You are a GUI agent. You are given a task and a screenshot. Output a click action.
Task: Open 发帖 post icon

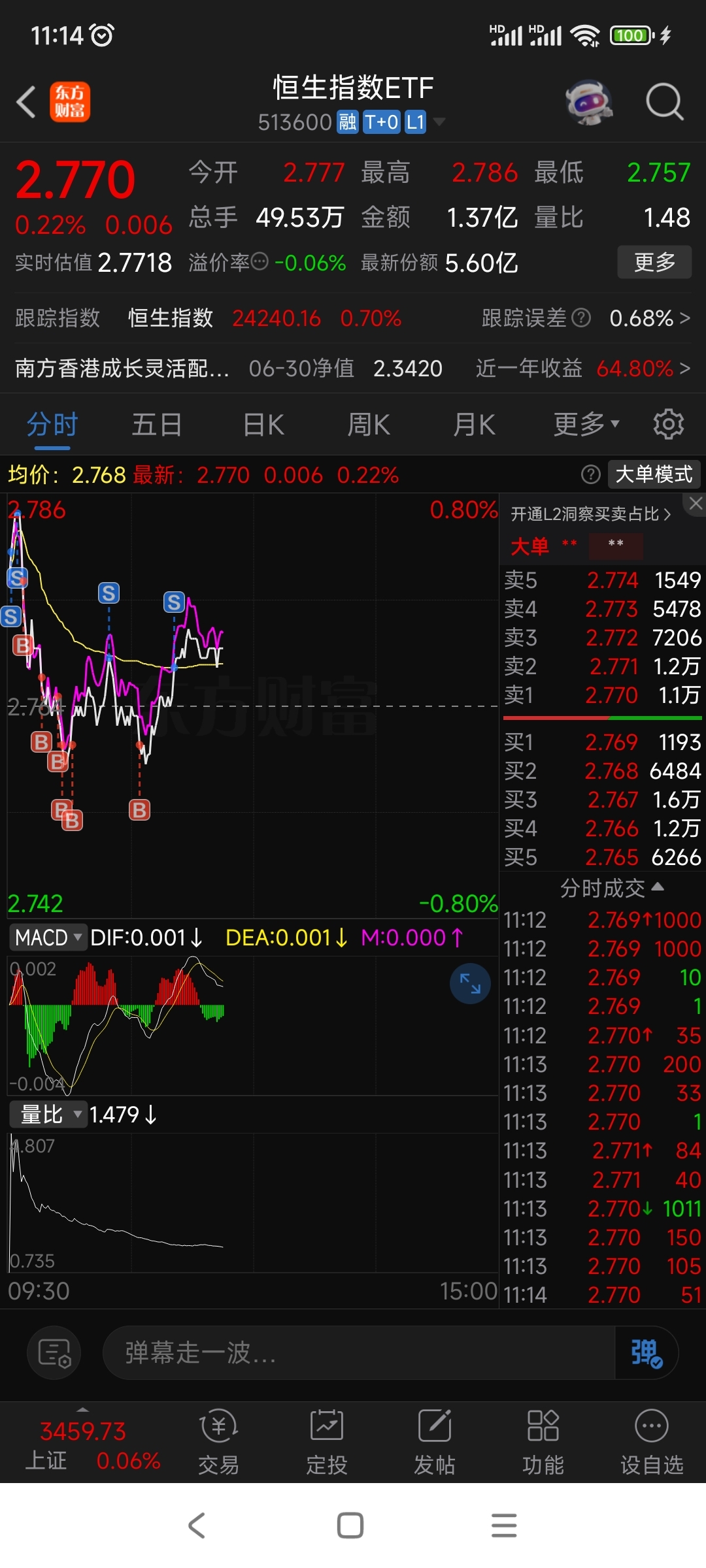(435, 1441)
